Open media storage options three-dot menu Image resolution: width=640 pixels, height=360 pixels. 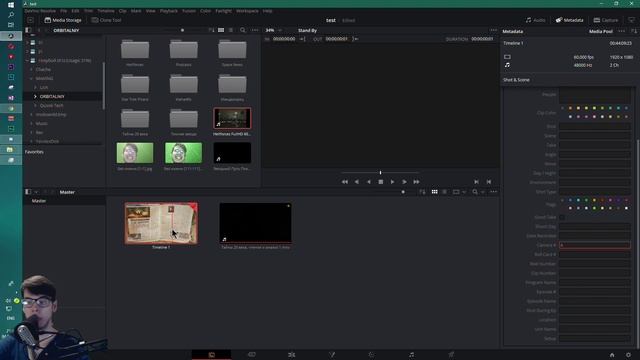click(x=255, y=30)
